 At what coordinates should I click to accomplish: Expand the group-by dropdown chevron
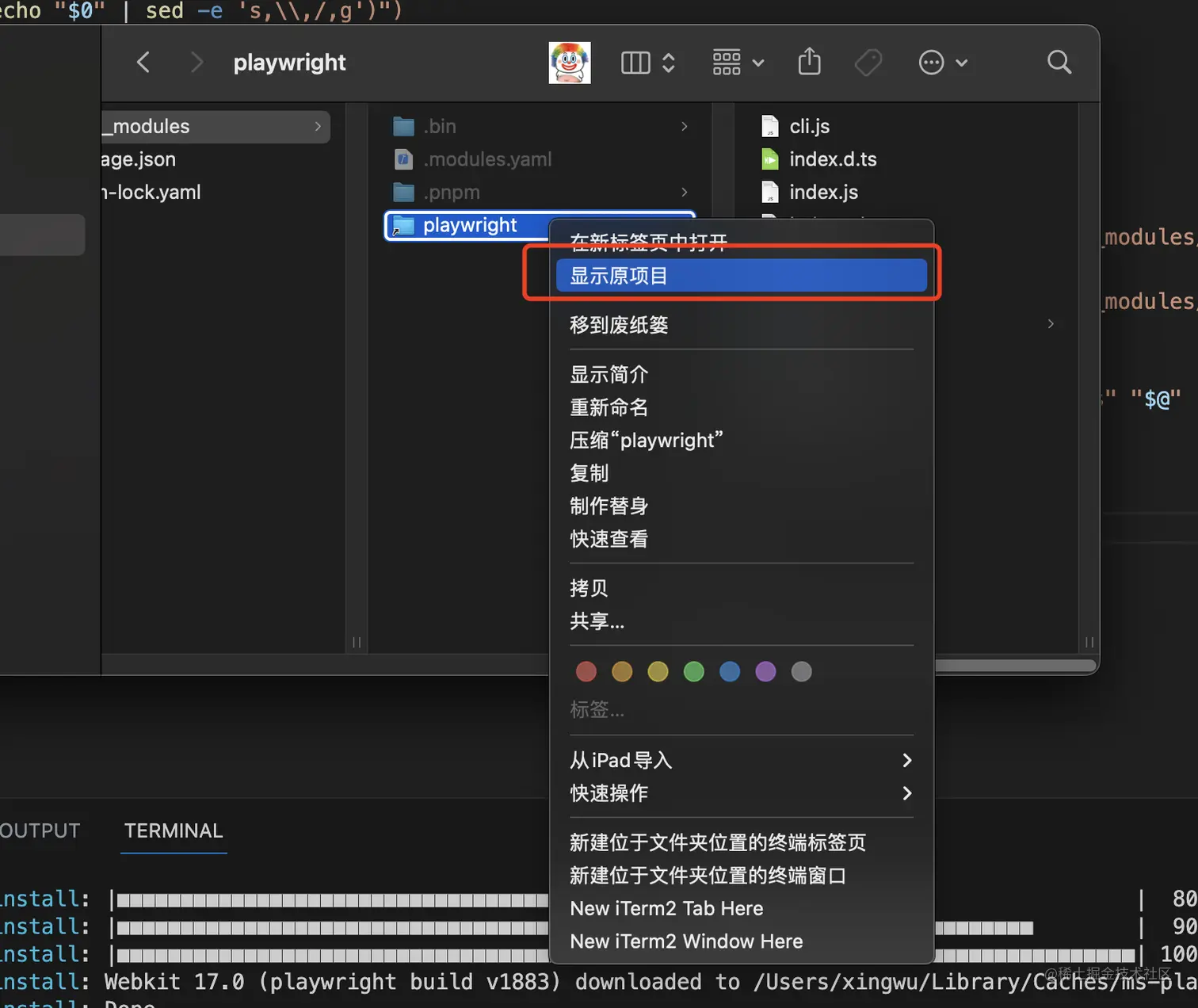pyautogui.click(x=758, y=63)
